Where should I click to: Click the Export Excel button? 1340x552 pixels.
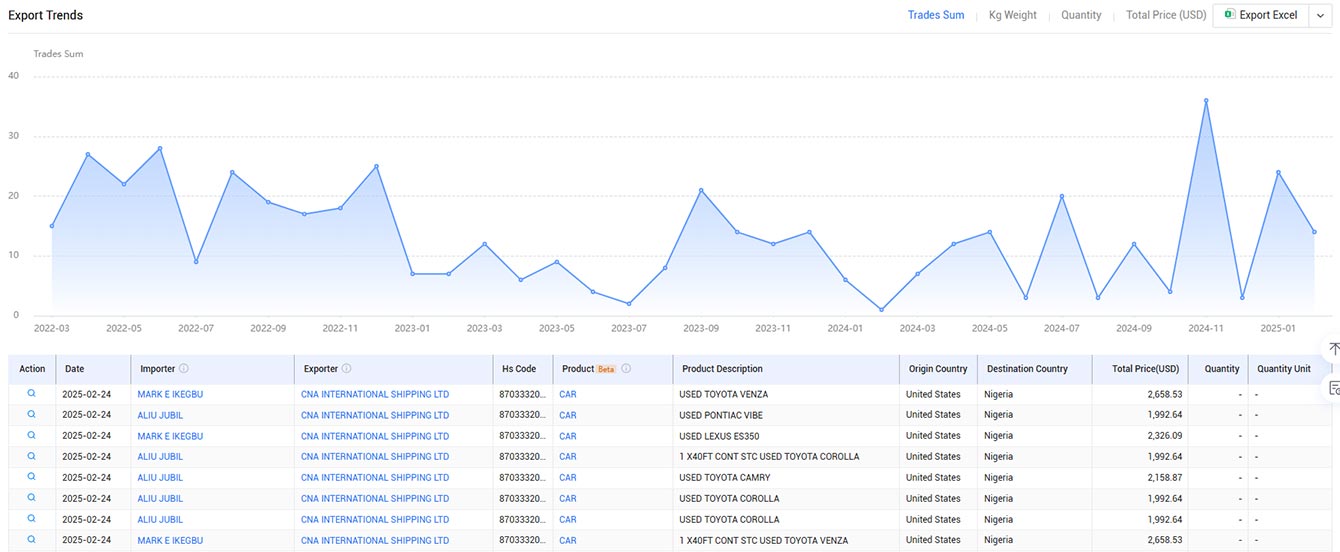1261,15
